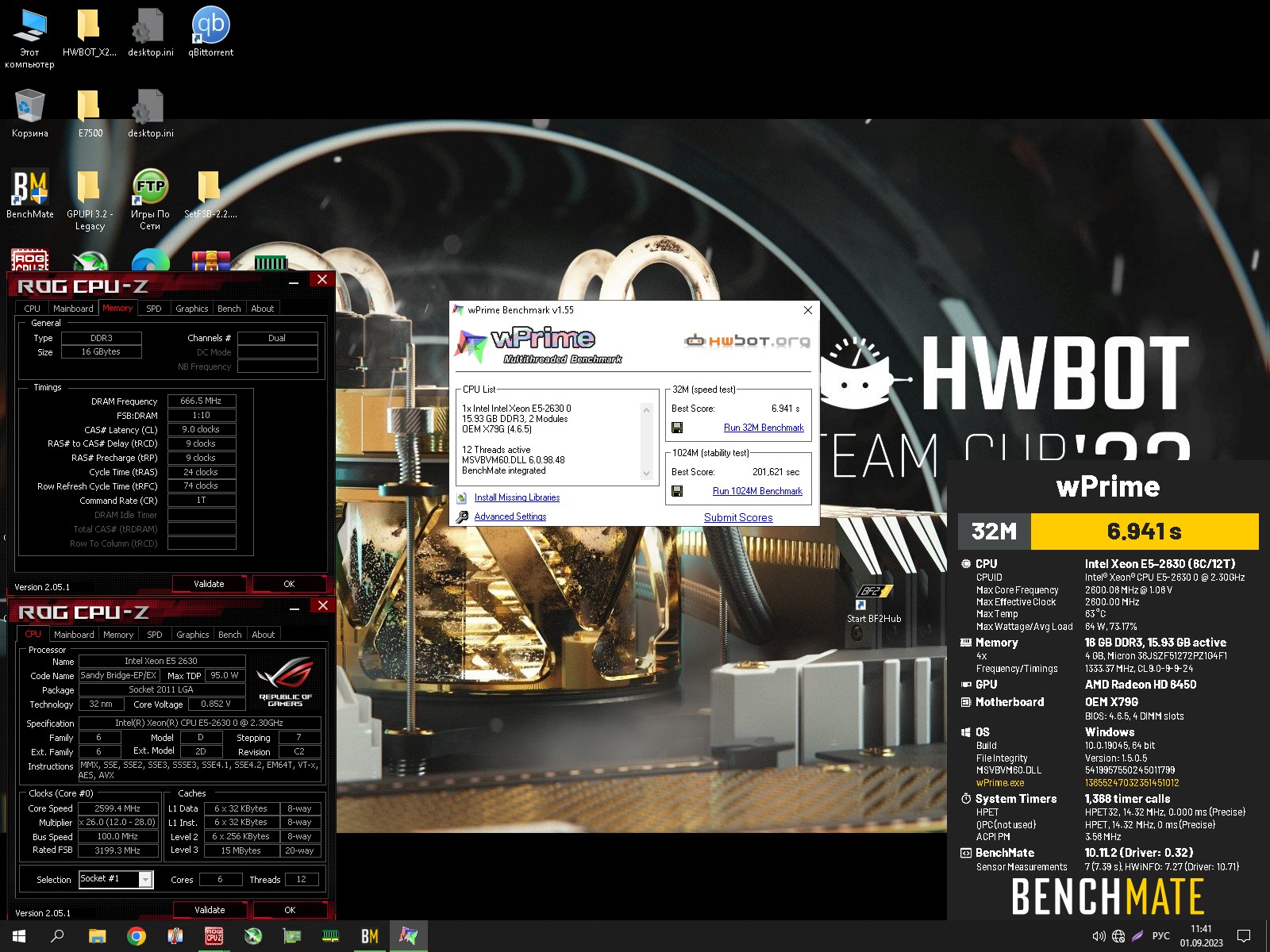The image size is (1270, 952).
Task: Switch to ROG CPU-Z taskbar icon
Action: tap(214, 936)
